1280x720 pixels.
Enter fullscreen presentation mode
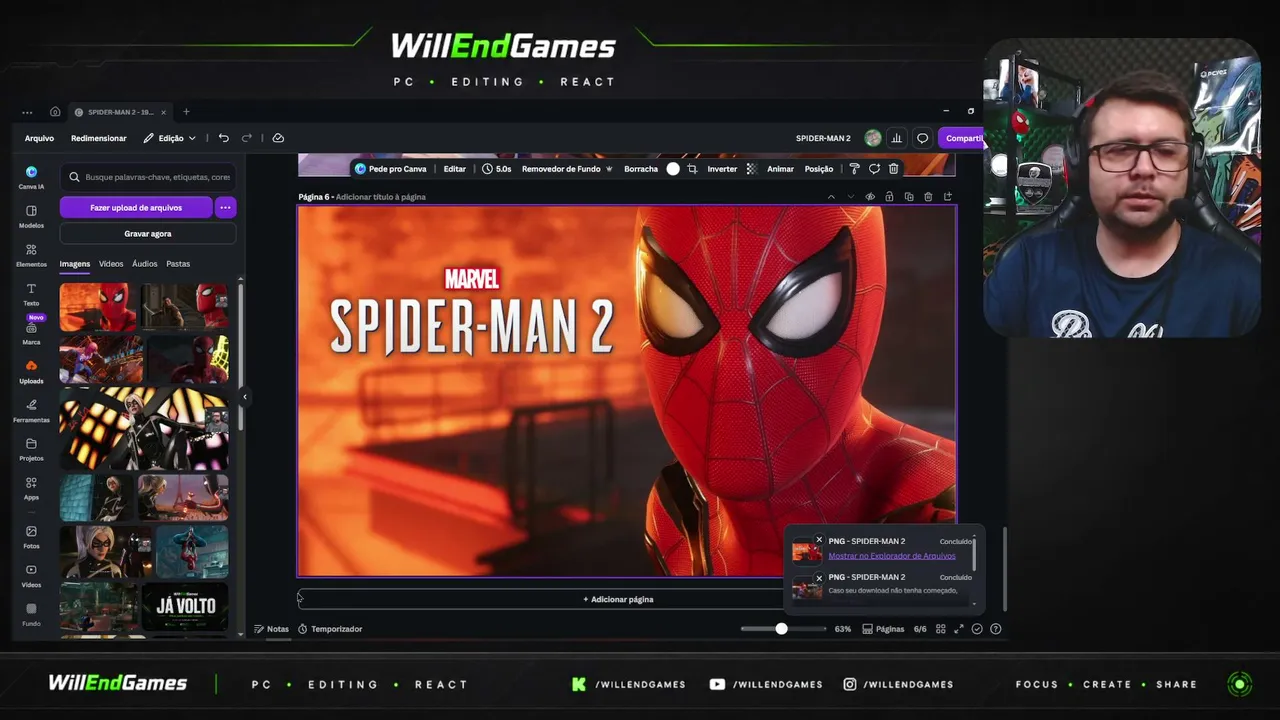958,629
